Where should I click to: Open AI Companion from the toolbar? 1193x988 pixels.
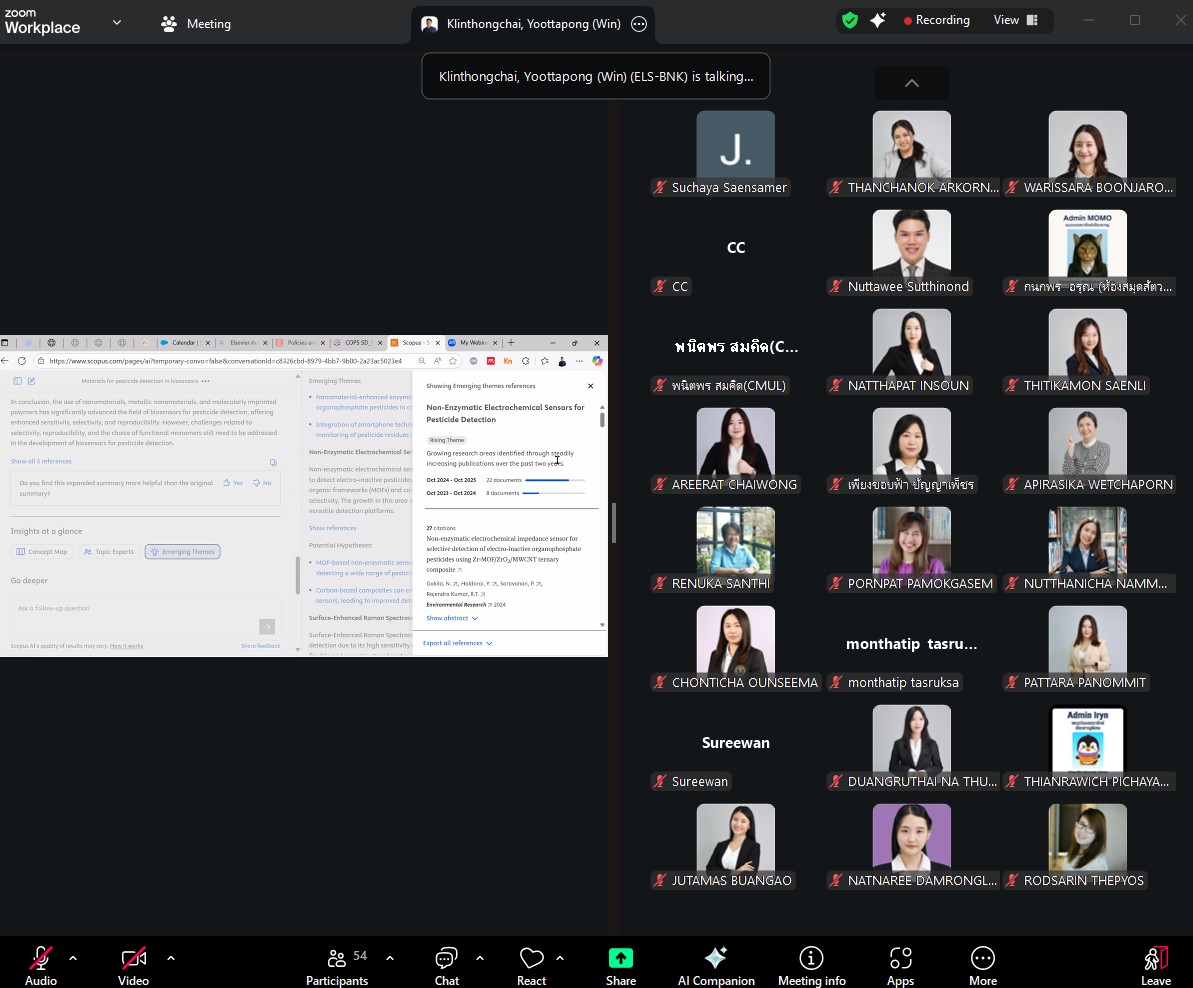[716, 965]
